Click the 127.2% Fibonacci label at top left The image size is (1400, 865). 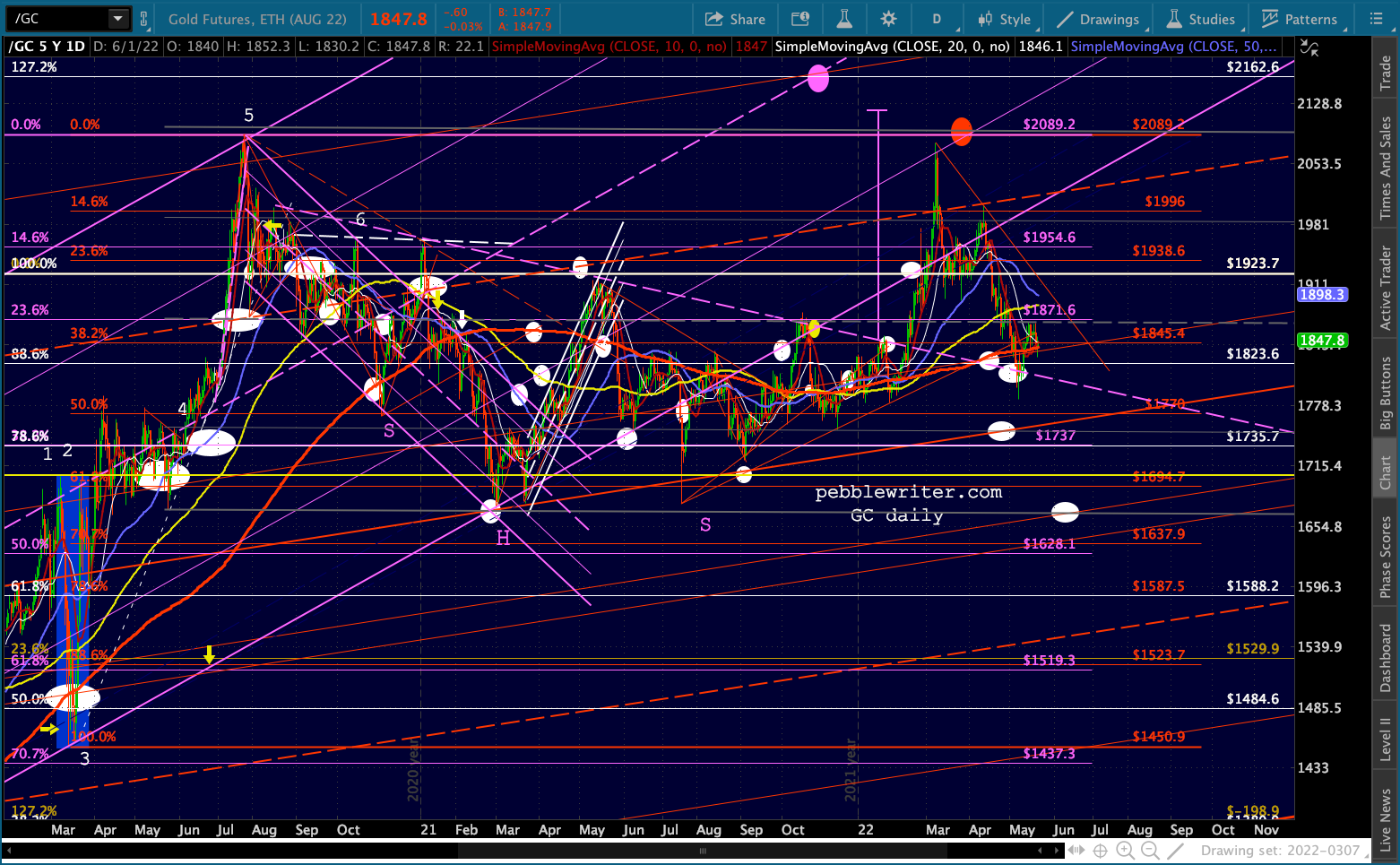(34, 67)
